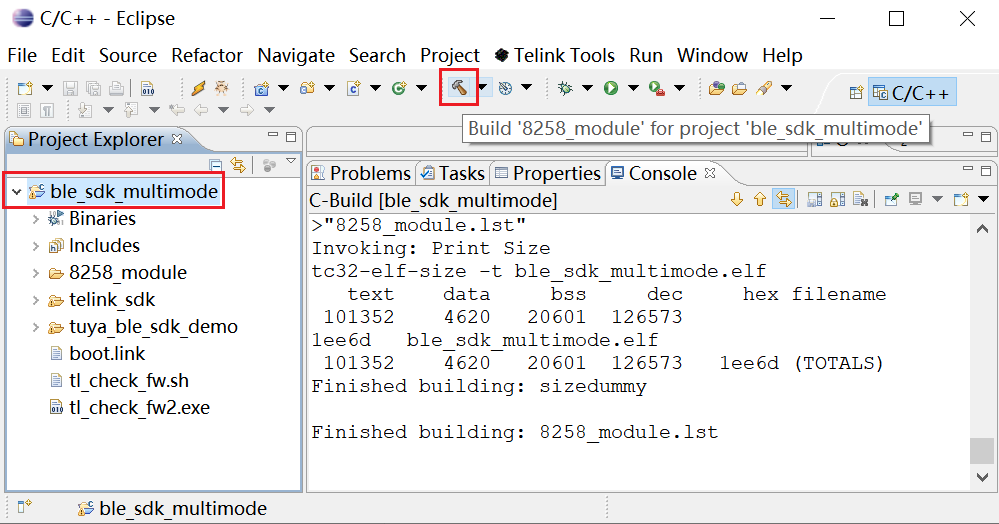Viewport: 999px width, 524px height.
Task: Click the Previous Annotation toolbar icon
Action: [x=131, y=110]
